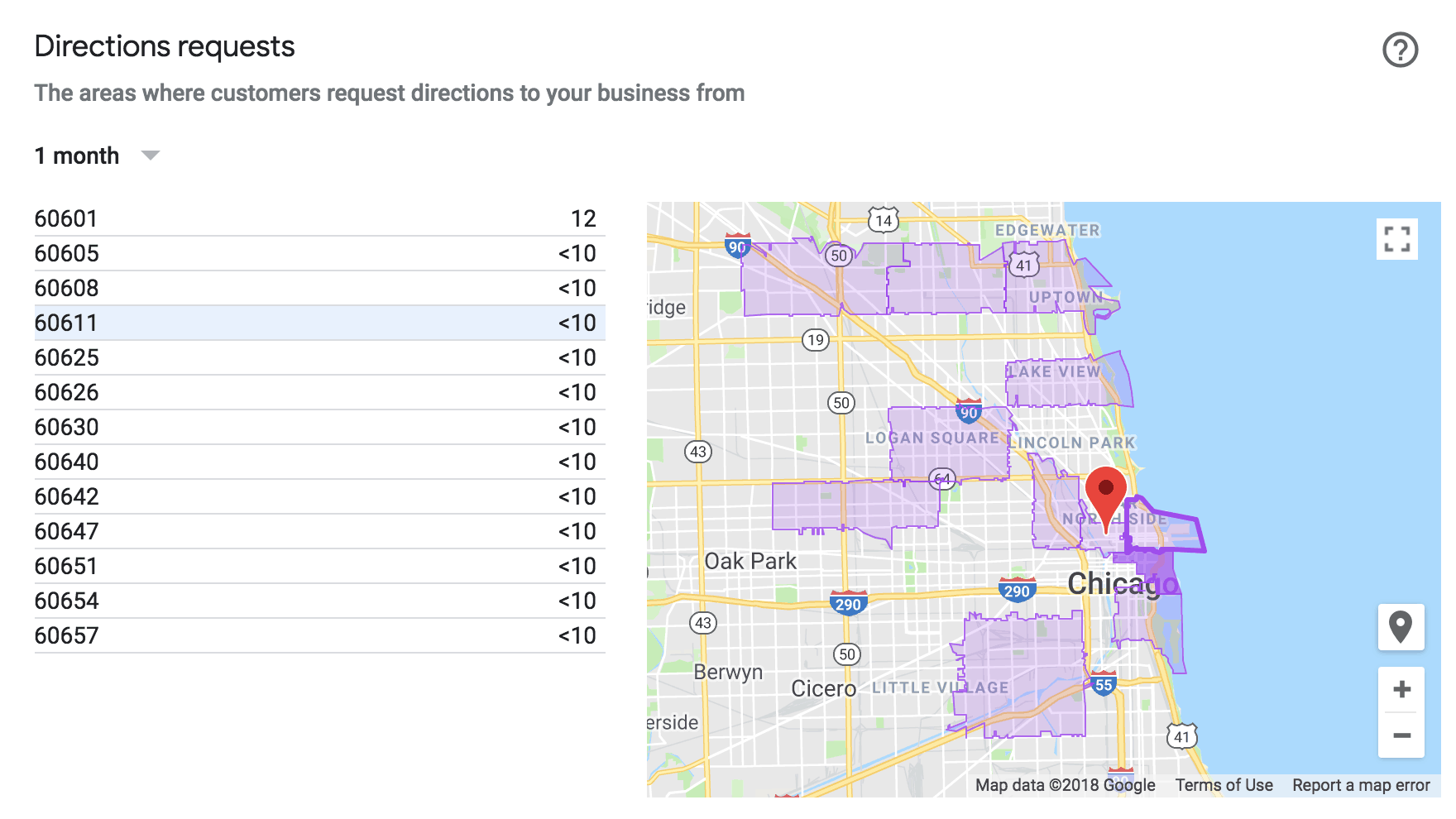The height and width of the screenshot is (819, 1456).
Task: Open the Terms of Use link
Action: (1225, 785)
